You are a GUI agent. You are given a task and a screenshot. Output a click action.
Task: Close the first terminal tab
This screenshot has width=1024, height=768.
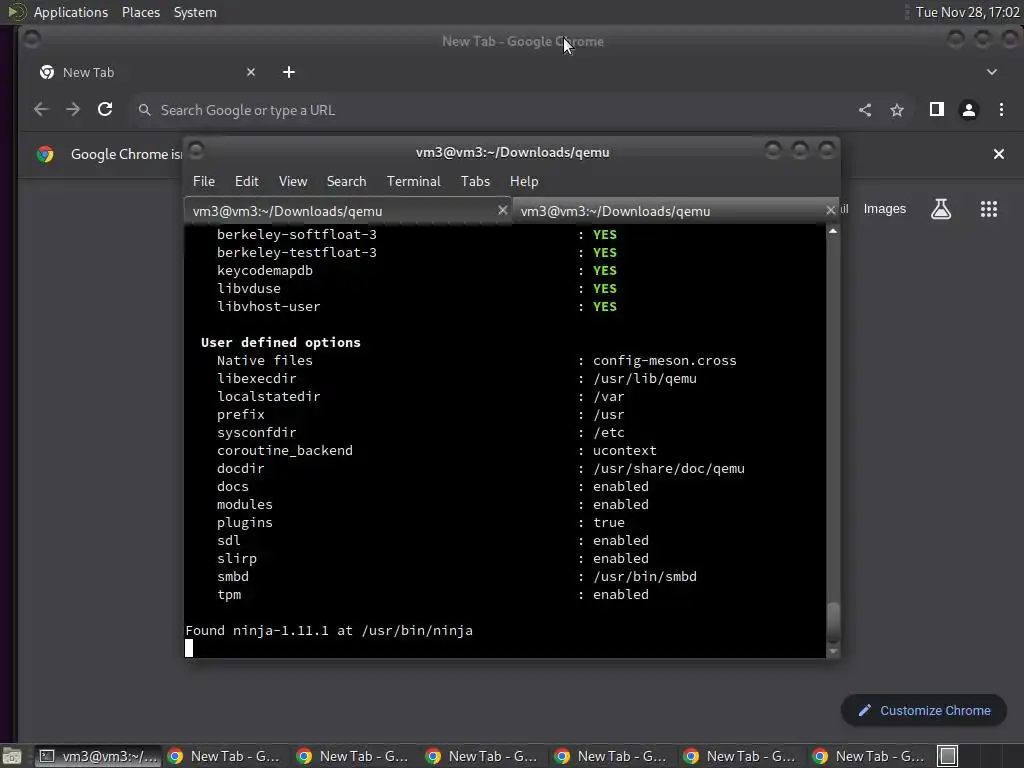(502, 210)
